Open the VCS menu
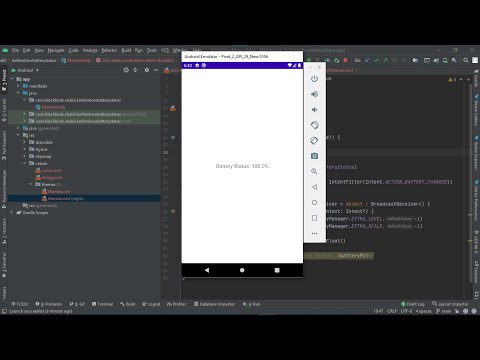Image resolution: width=480 pixels, height=360 pixels. 165,50
